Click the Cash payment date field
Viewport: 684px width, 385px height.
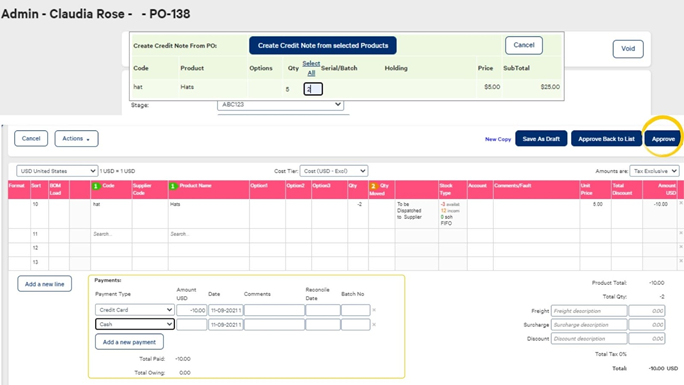(225, 324)
